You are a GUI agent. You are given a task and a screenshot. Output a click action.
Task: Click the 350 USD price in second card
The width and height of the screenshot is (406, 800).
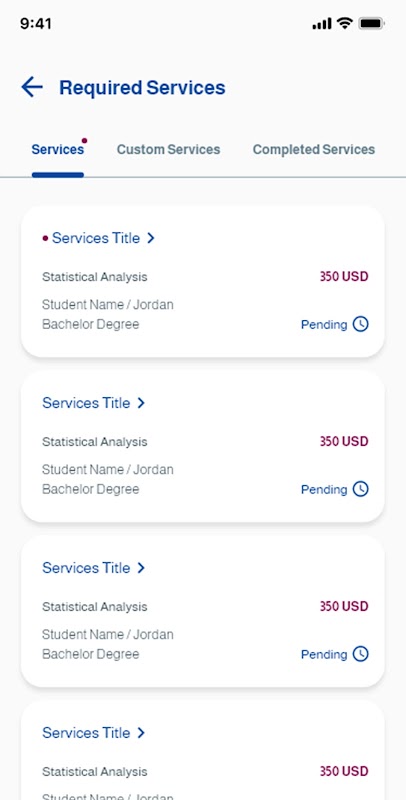344,441
